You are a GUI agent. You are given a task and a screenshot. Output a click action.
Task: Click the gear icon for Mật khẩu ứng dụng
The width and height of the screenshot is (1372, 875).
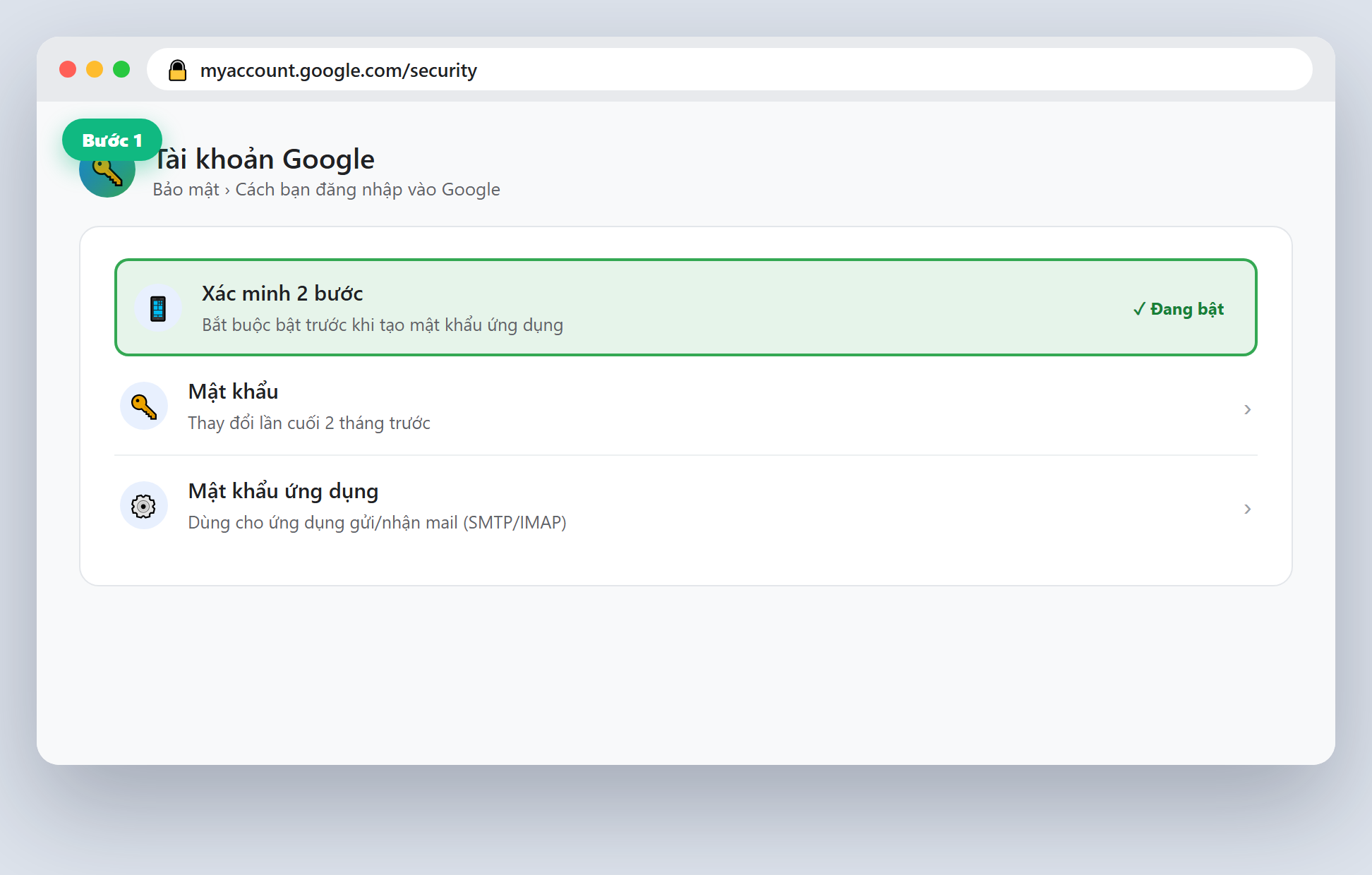(x=144, y=506)
